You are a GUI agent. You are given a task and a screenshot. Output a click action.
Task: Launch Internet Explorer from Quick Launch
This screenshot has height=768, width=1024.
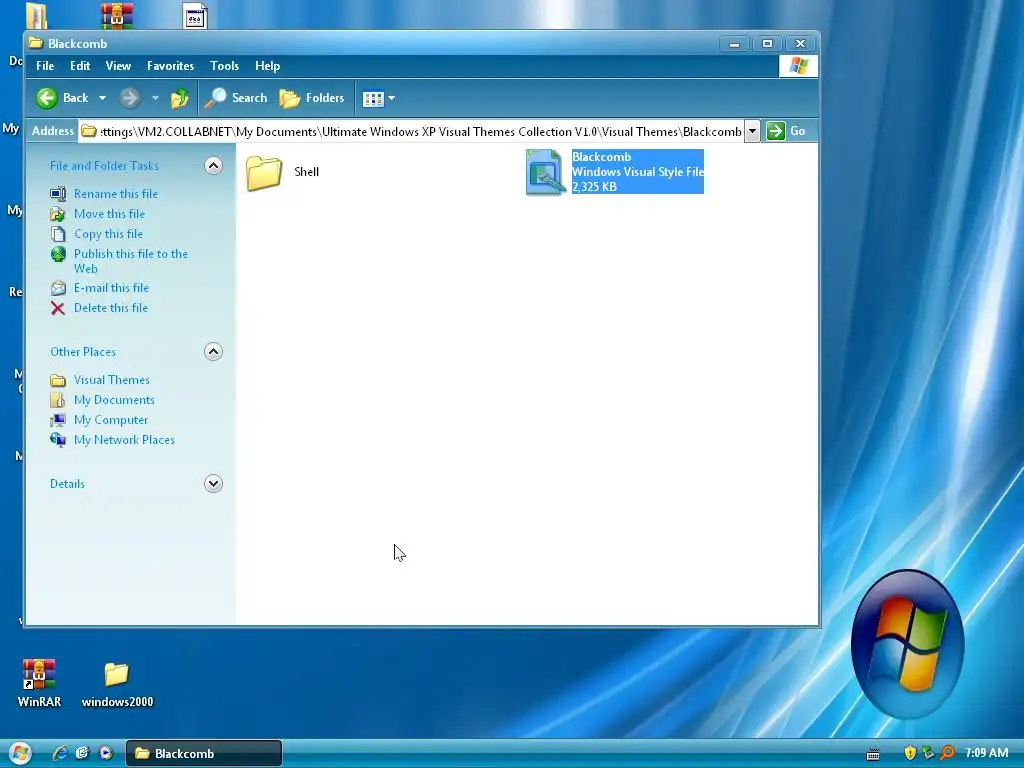point(60,753)
